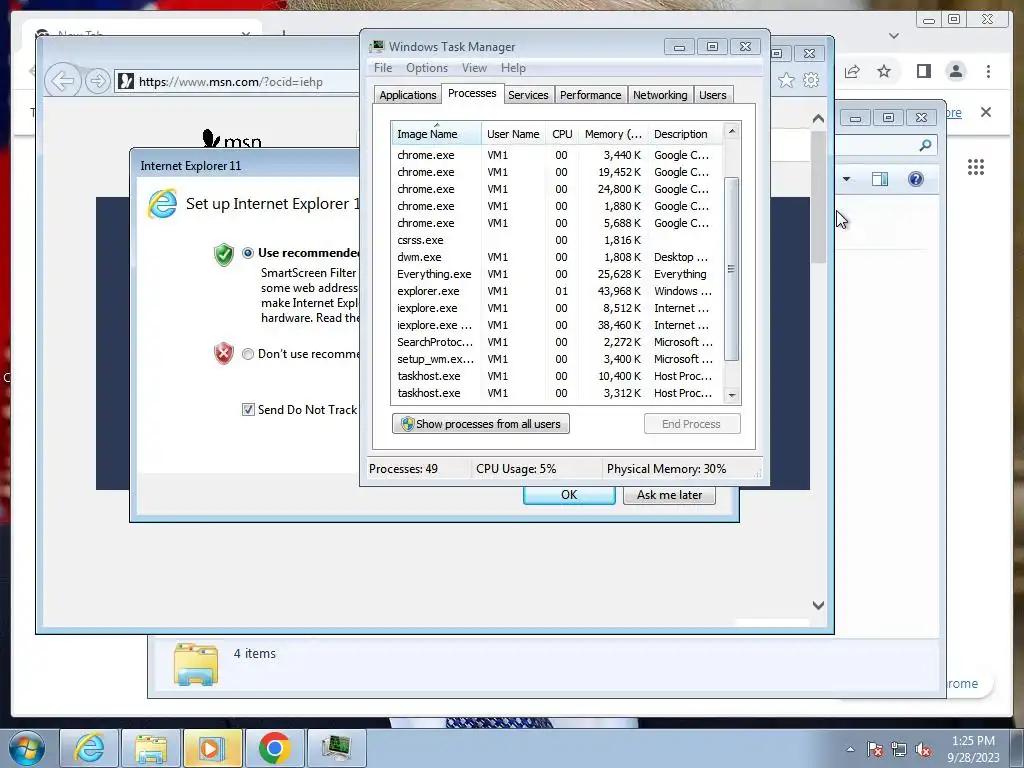Switch to Networking tab
This screenshot has width=1024, height=768.
[660, 95]
